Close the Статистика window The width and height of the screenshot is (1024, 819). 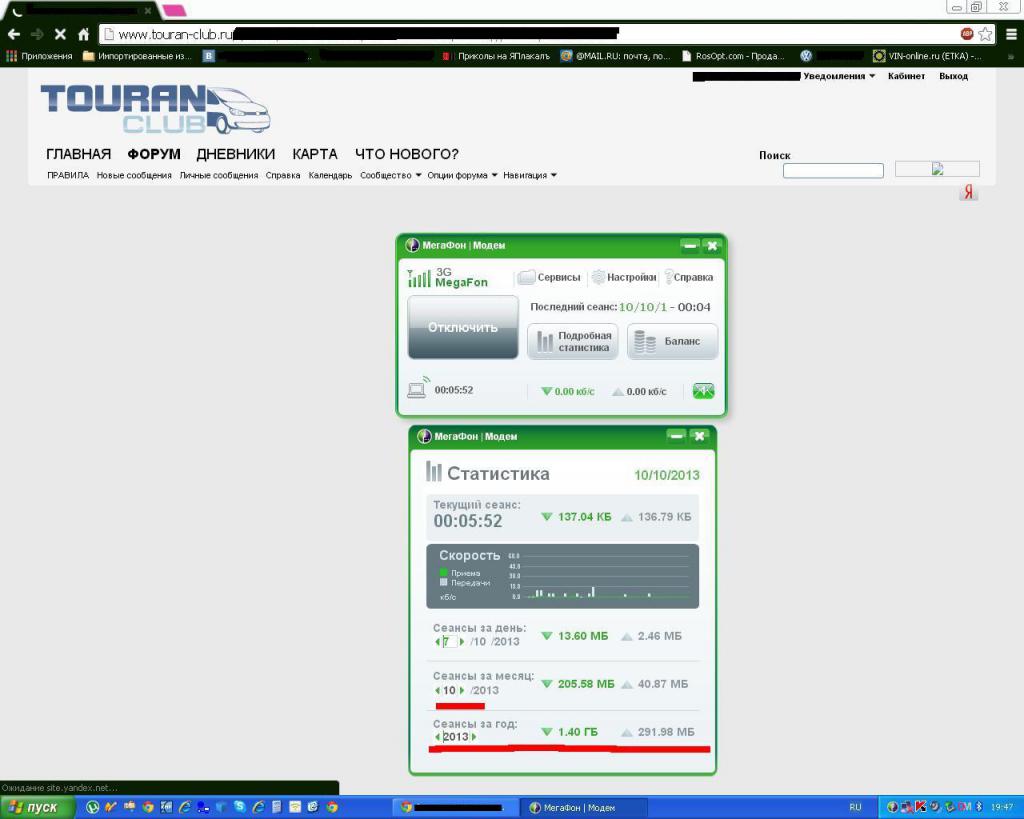click(x=699, y=436)
